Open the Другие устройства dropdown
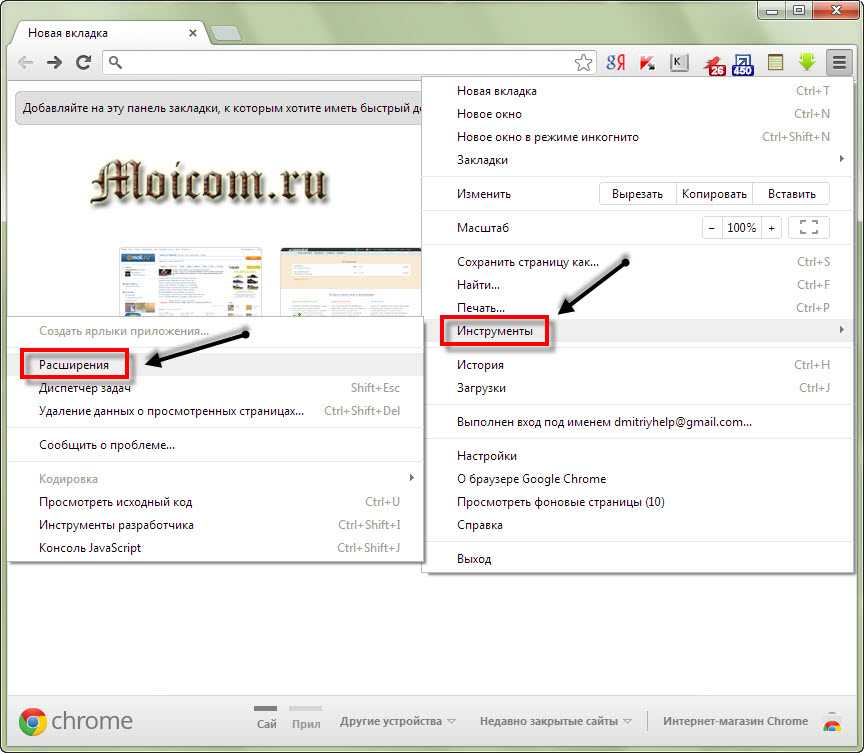 click(397, 721)
